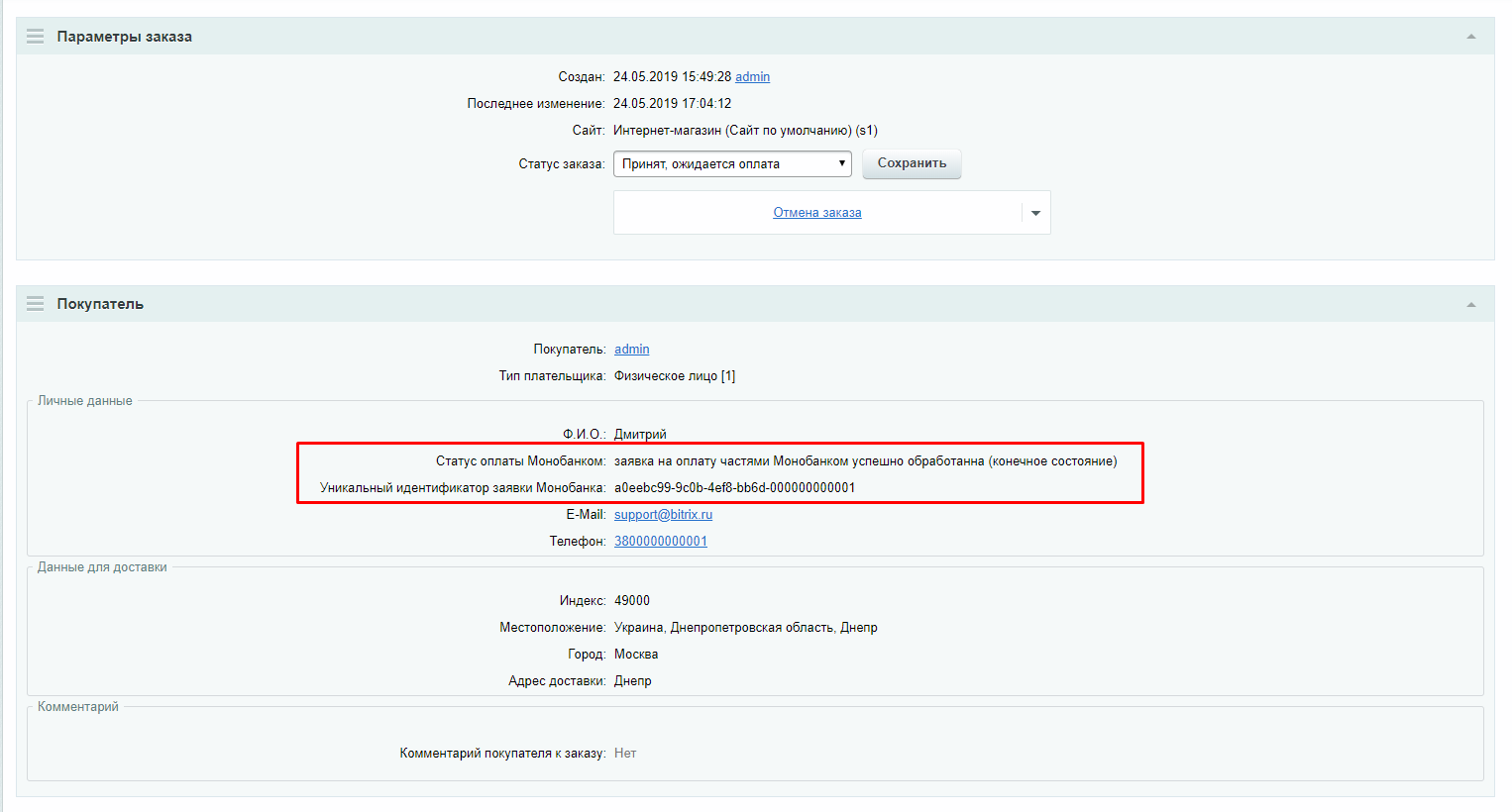Click the Статус заказа label
This screenshot has height=812, width=1512.
tap(562, 164)
